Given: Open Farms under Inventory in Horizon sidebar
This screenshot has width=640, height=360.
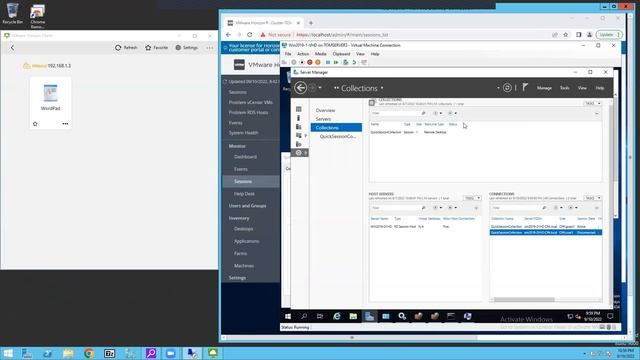Looking at the screenshot, I should 240,253.
